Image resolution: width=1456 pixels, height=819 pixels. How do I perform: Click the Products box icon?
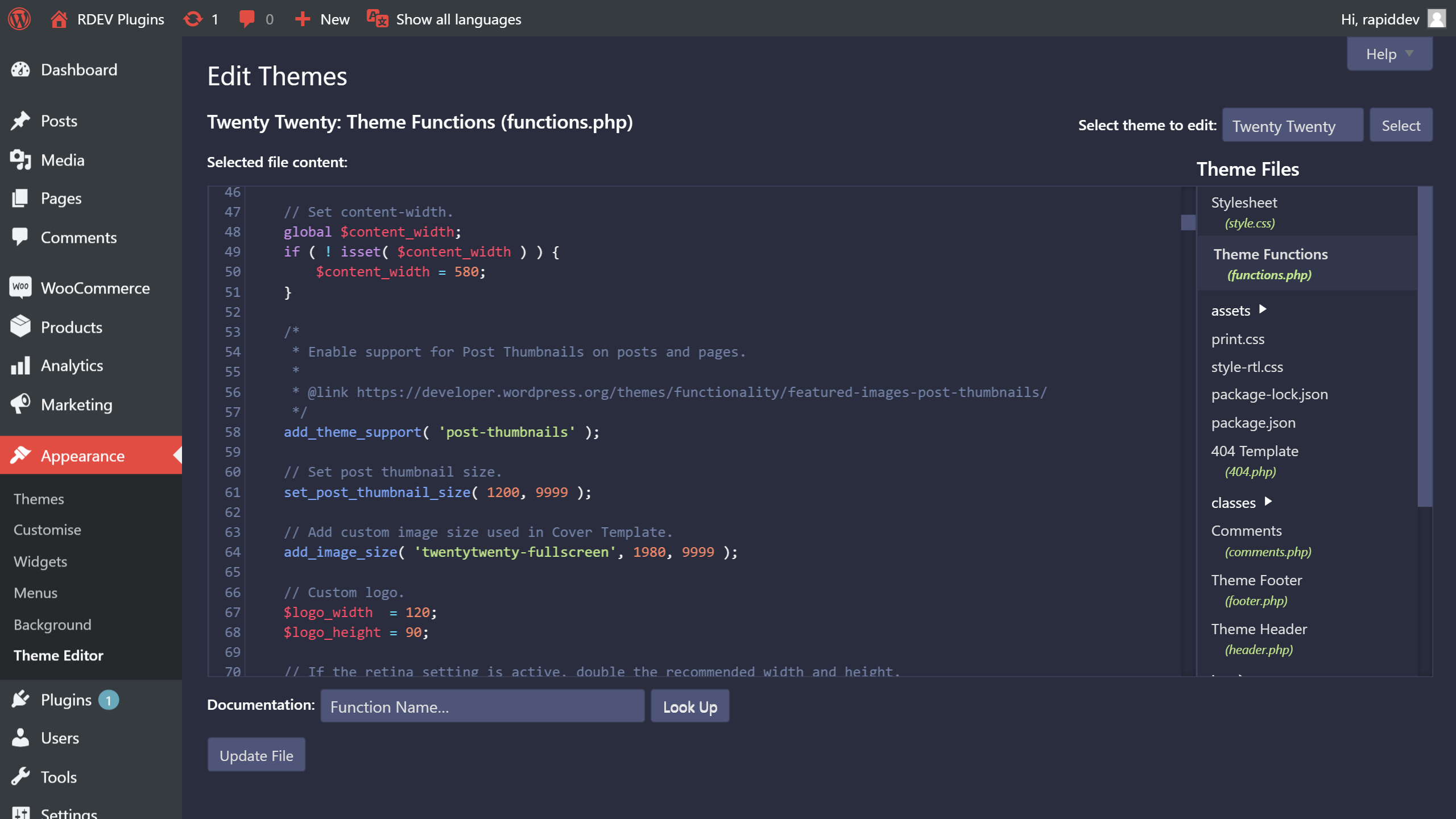(20, 326)
